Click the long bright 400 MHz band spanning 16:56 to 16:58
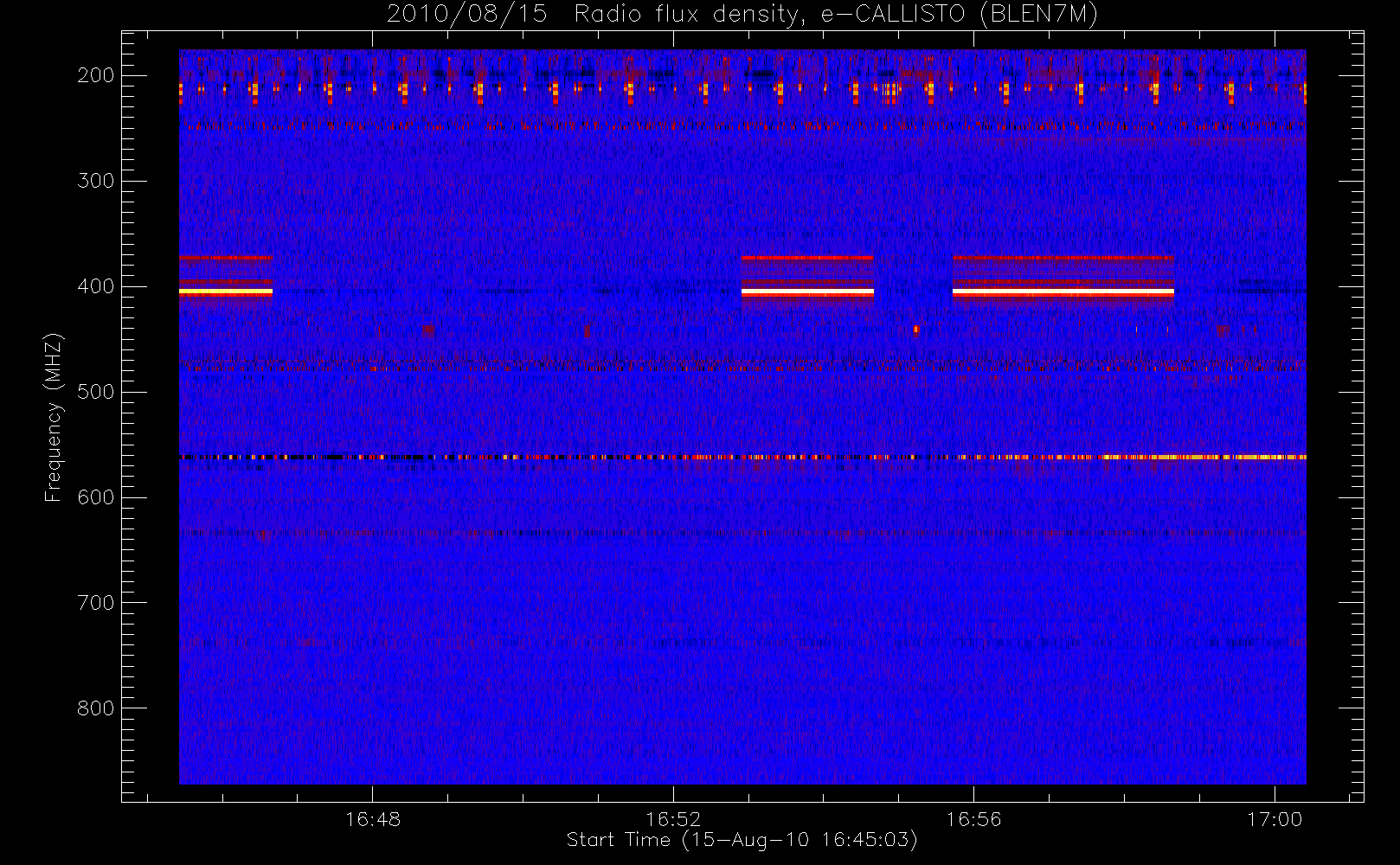Image resolution: width=1400 pixels, height=865 pixels. click(1063, 292)
